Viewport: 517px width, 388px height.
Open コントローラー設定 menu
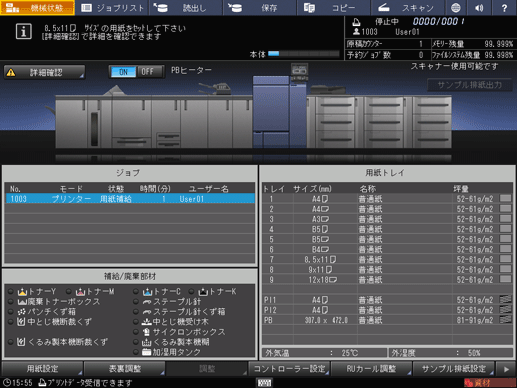point(289,369)
